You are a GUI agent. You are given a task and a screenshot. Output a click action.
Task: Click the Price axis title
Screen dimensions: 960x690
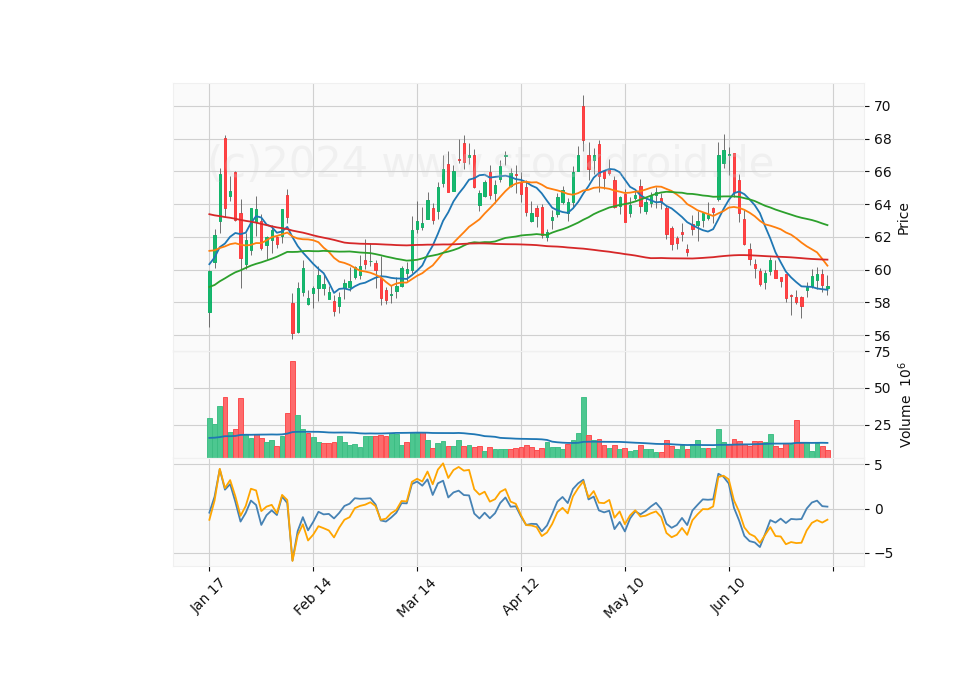tap(903, 219)
